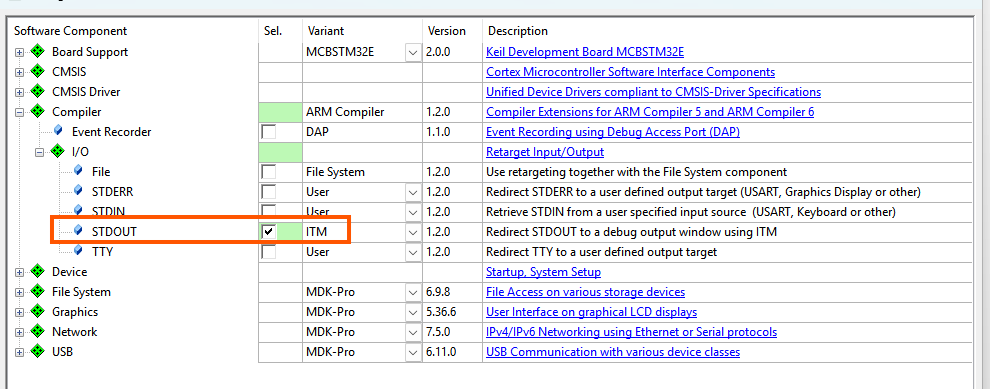Enable the Event Recorder checkbox
The width and height of the screenshot is (990, 389).
click(269, 132)
